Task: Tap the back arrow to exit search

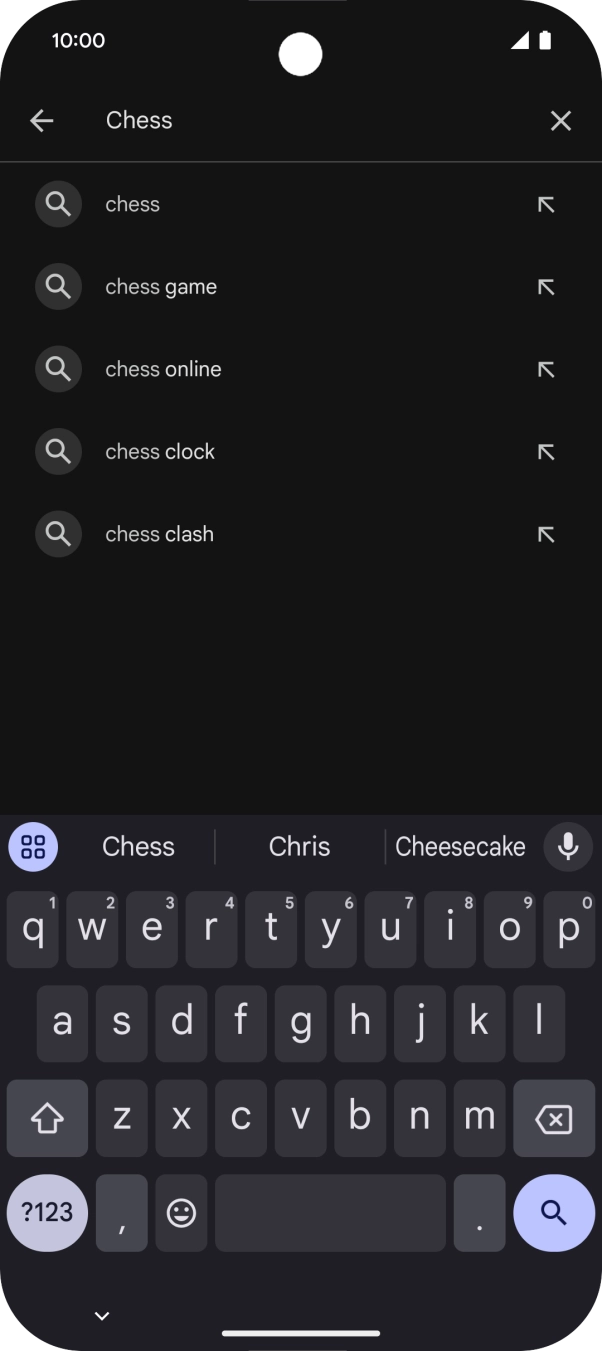Action: point(41,120)
